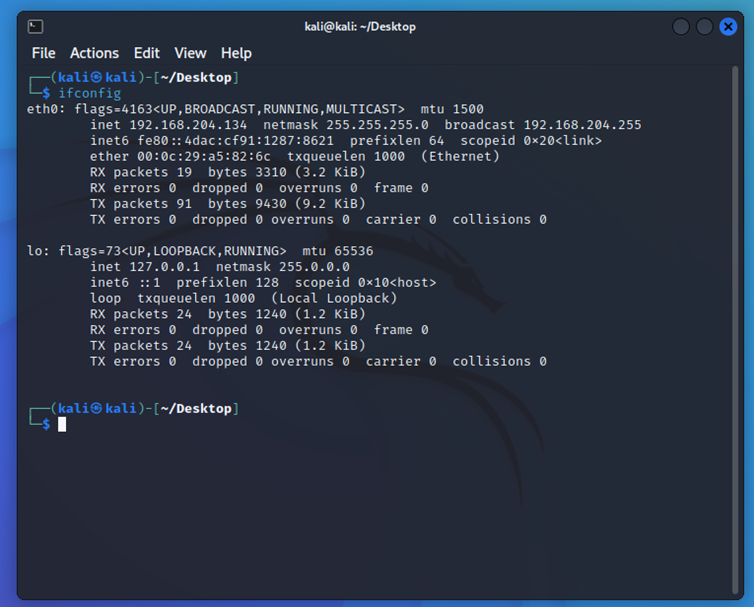The image size is (754, 607).
Task: Open the Edit menu
Action: [147, 53]
